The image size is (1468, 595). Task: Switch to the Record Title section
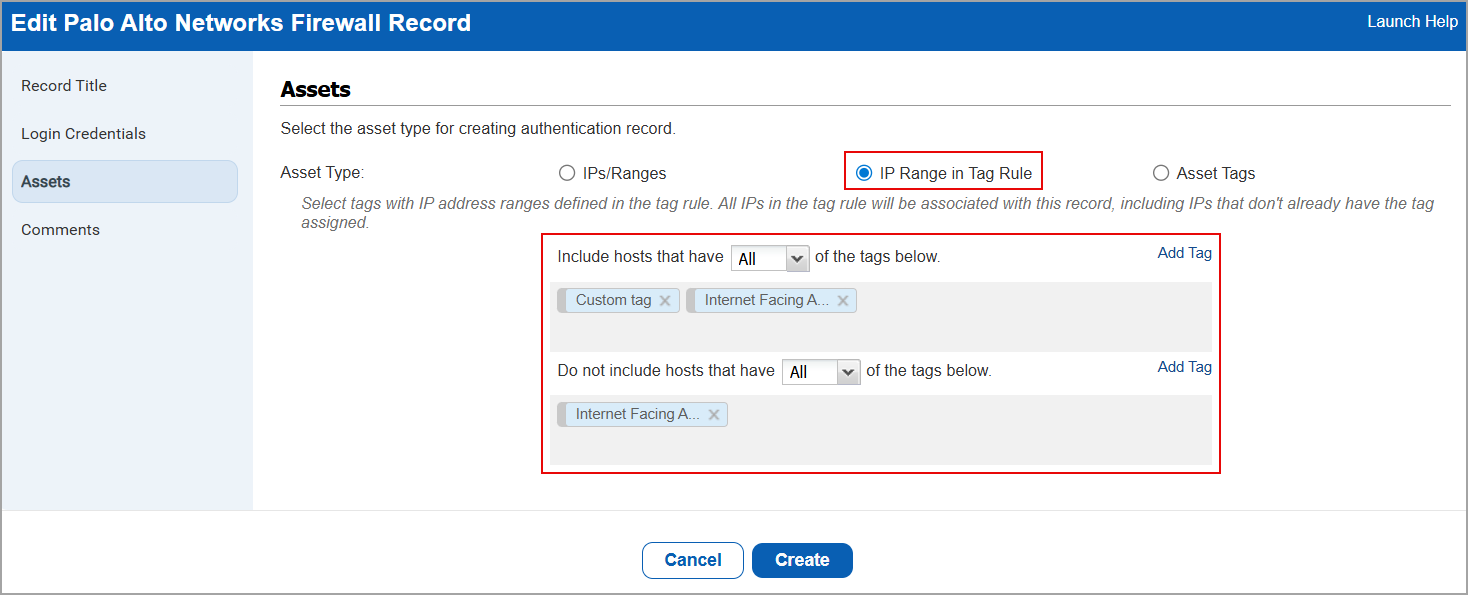tap(64, 85)
